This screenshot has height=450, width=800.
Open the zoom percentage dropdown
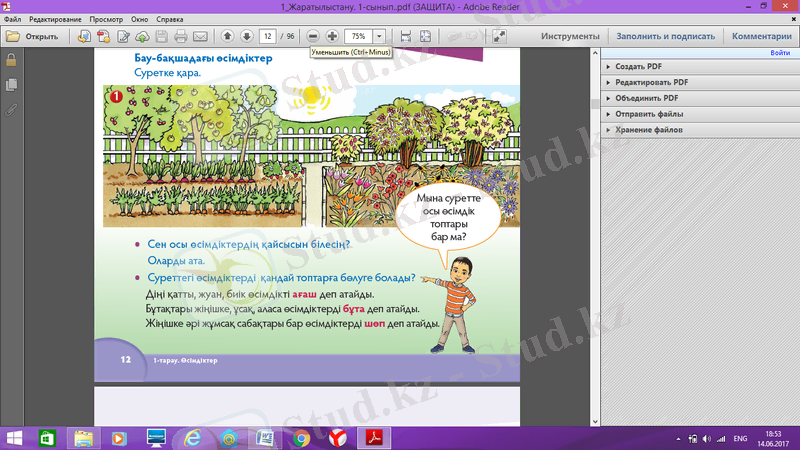coord(379,37)
